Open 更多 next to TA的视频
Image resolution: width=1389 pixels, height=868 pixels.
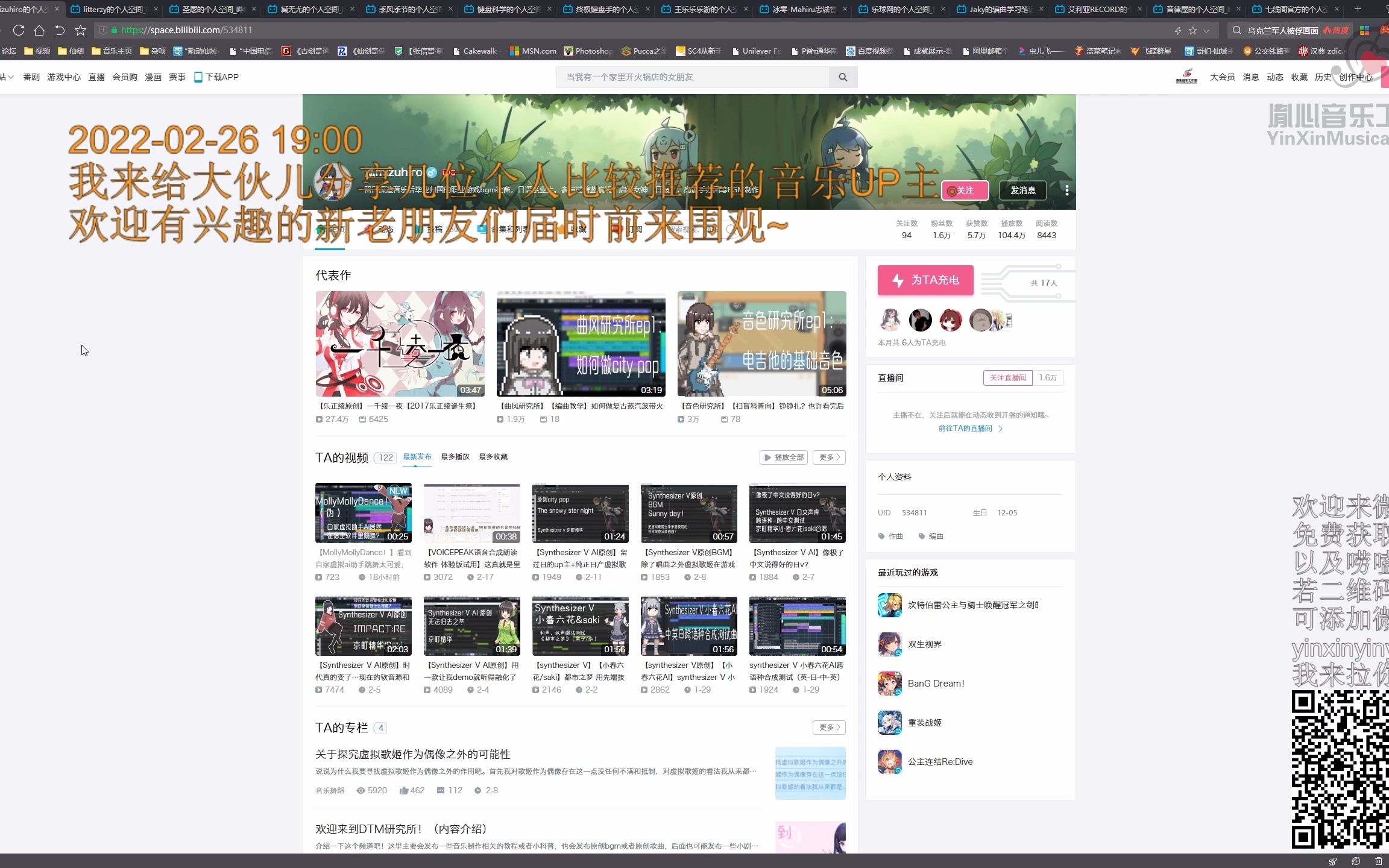tap(829, 457)
